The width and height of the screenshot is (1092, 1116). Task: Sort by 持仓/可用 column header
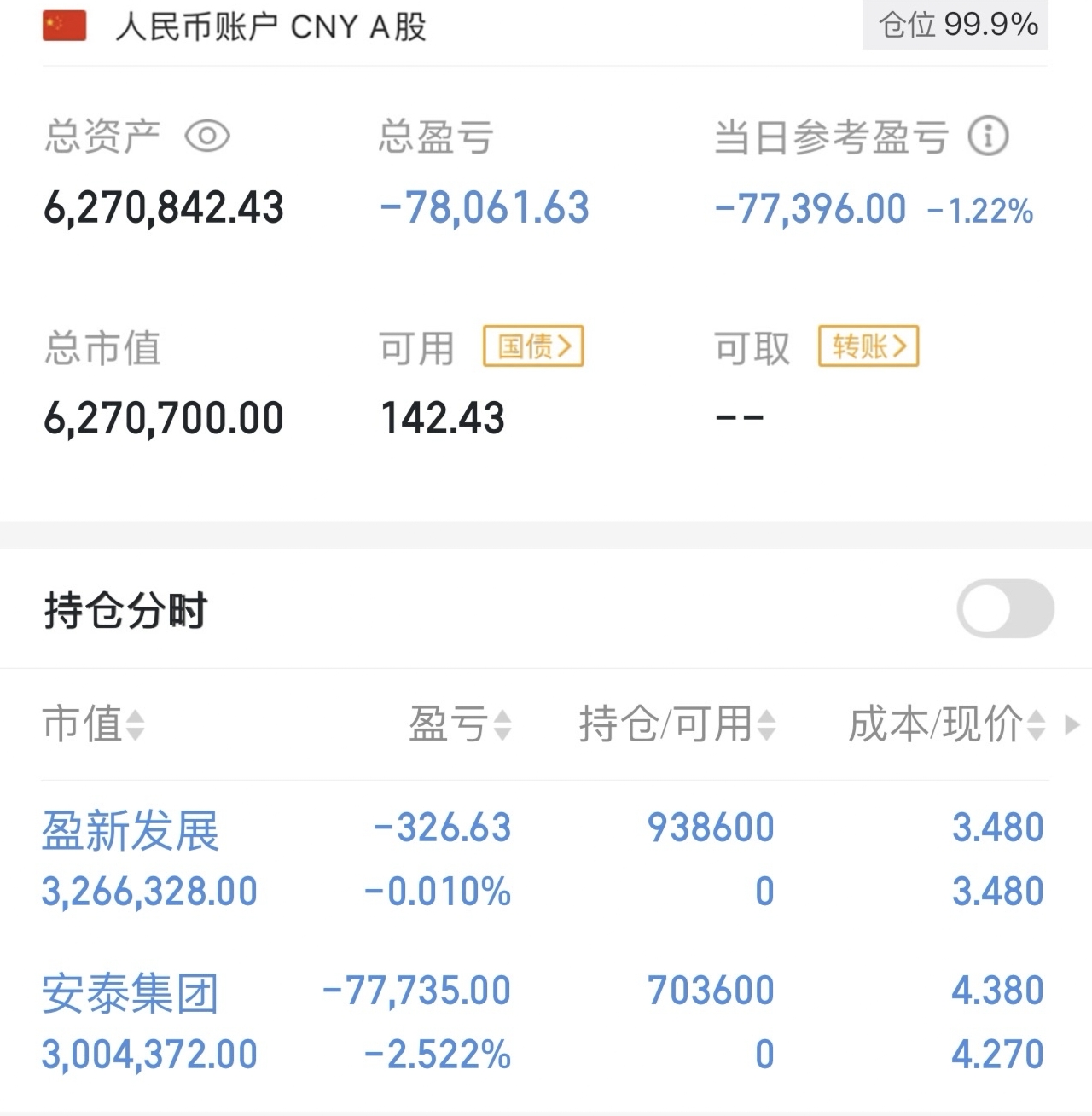(677, 724)
